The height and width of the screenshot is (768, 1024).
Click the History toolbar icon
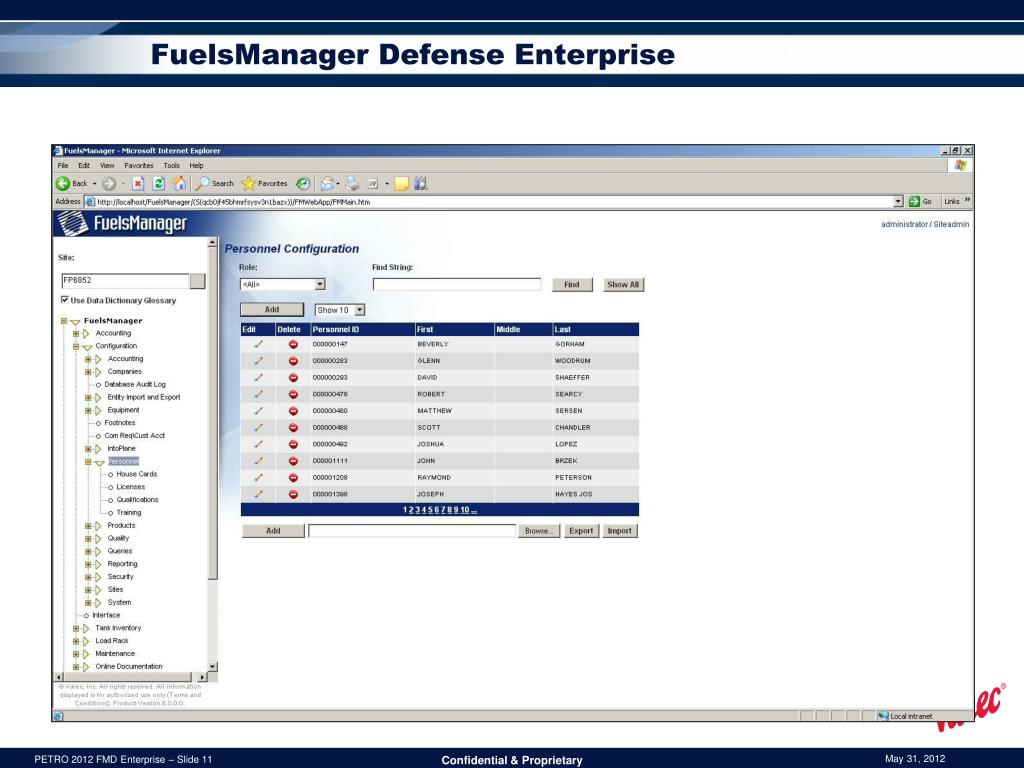point(302,184)
